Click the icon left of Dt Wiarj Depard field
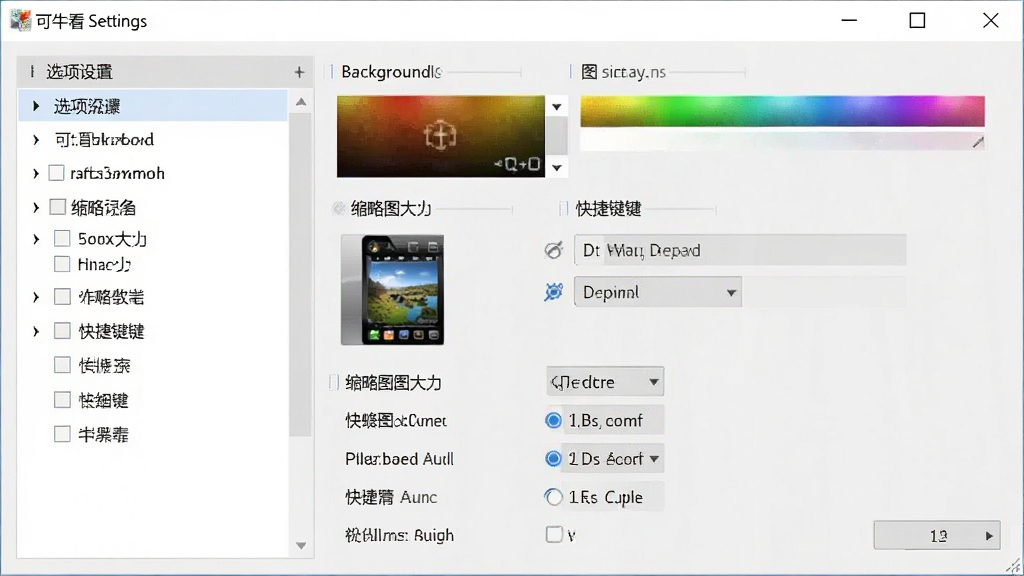The height and width of the screenshot is (576, 1024). [554, 250]
